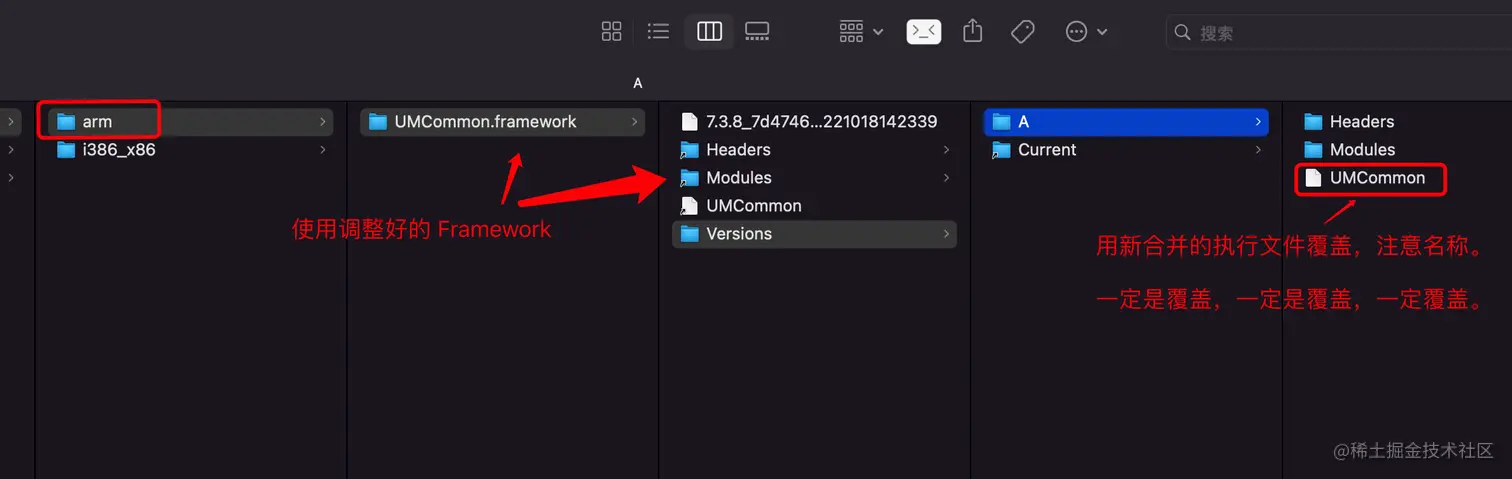
Task: Click the UMCommon.framework folder icon
Action: coord(378,122)
